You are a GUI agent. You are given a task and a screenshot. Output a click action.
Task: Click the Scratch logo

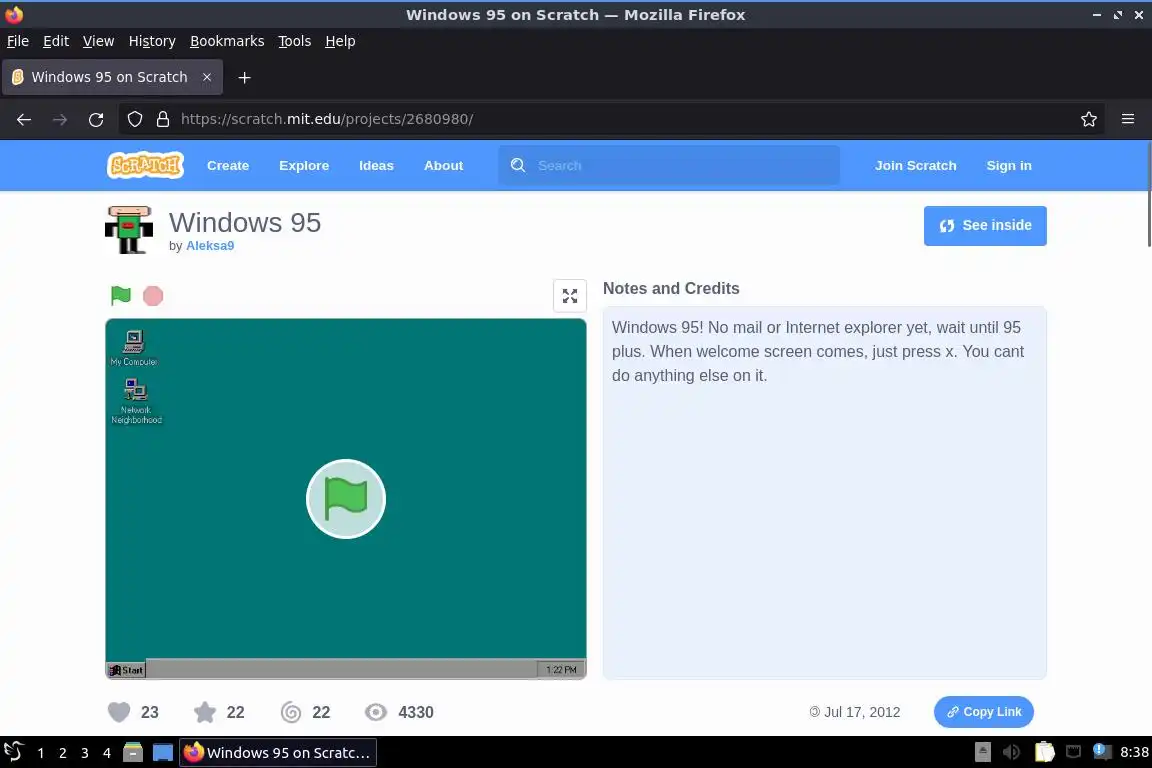(x=145, y=165)
